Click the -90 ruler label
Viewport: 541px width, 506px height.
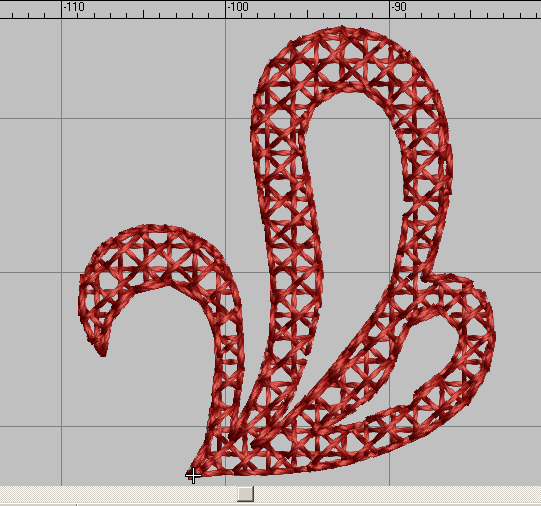[399, 7]
